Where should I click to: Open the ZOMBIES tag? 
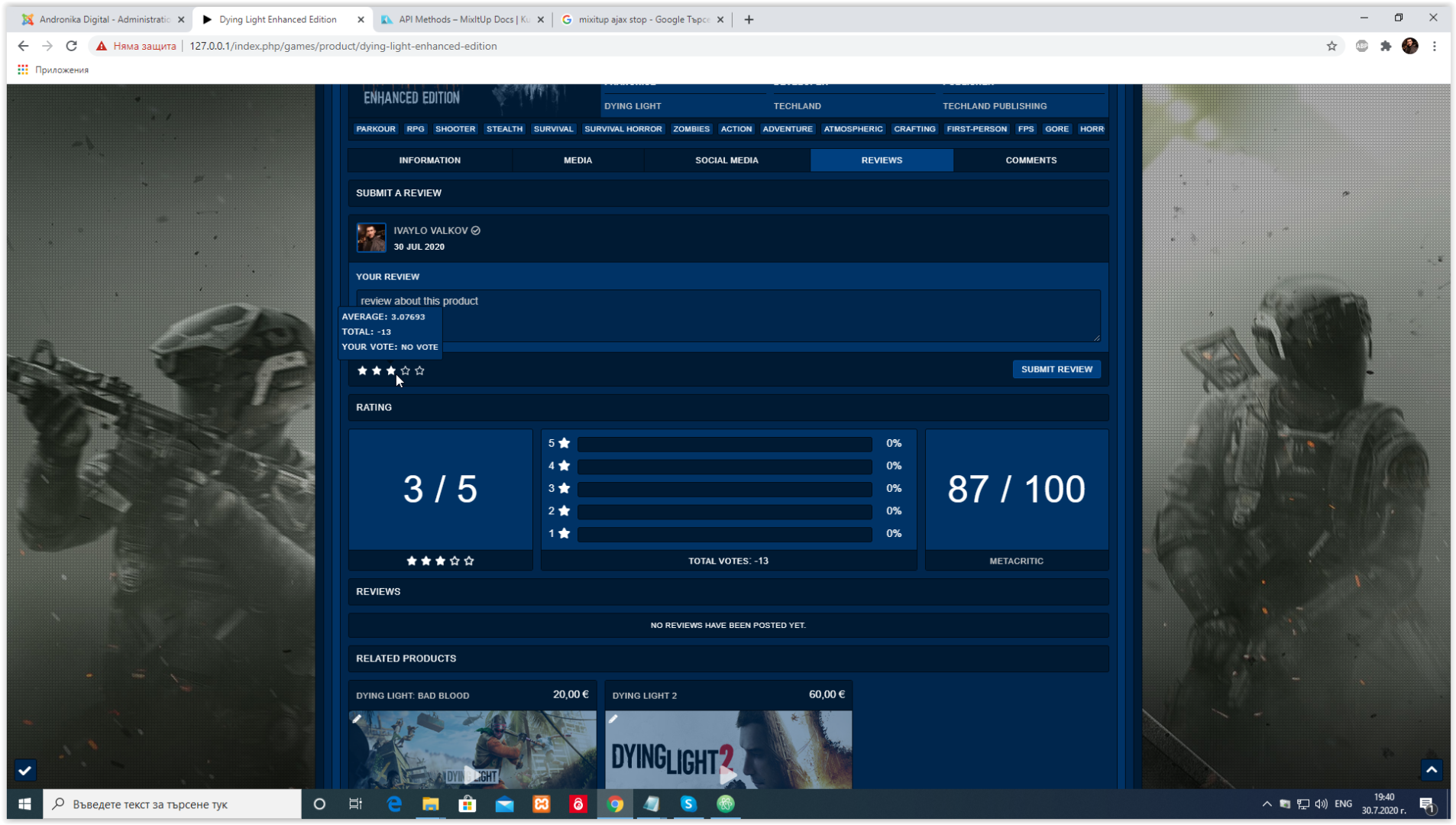click(691, 129)
